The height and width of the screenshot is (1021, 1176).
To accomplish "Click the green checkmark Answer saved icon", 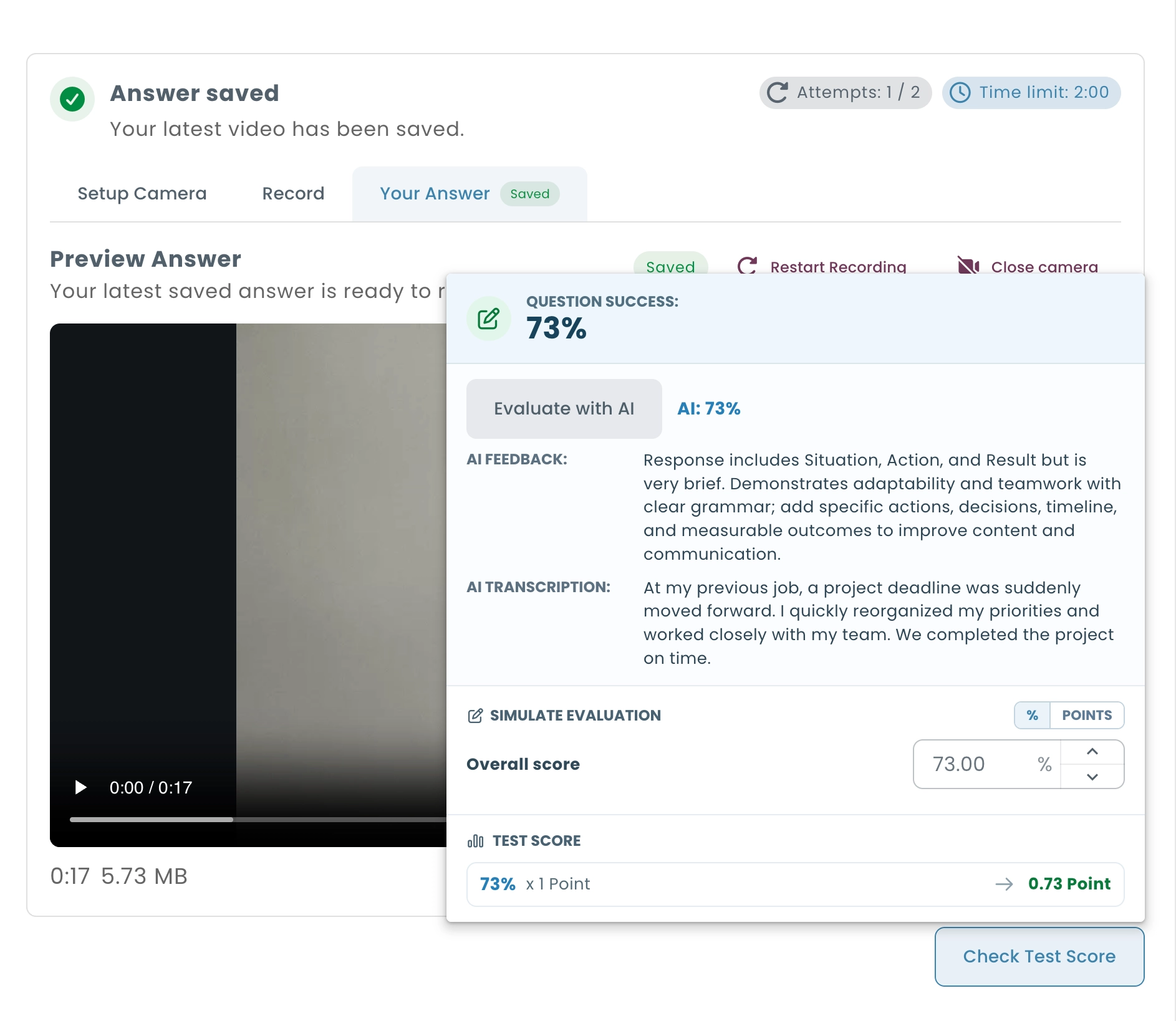I will point(72,99).
